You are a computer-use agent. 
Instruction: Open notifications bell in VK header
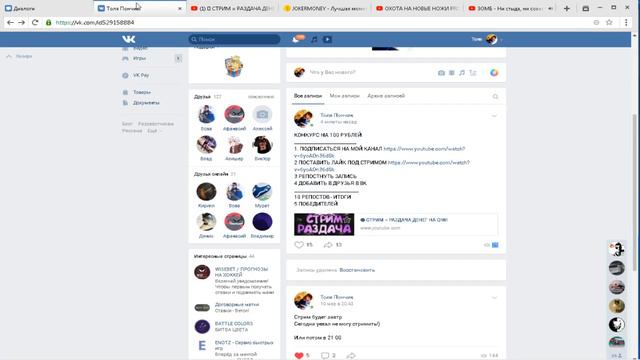(296, 40)
